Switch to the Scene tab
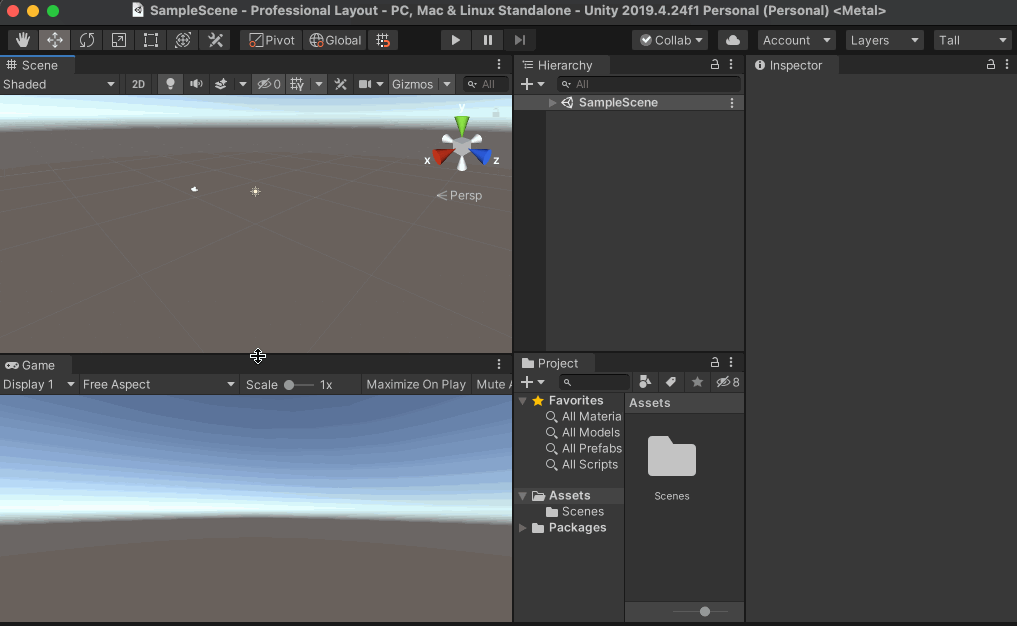Image resolution: width=1017 pixels, height=626 pixels. point(32,65)
